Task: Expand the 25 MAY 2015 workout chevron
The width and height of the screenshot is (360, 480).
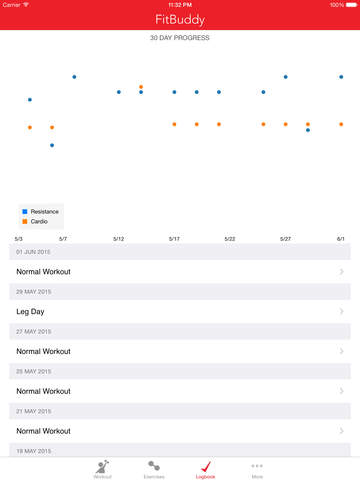Action: pos(342,391)
